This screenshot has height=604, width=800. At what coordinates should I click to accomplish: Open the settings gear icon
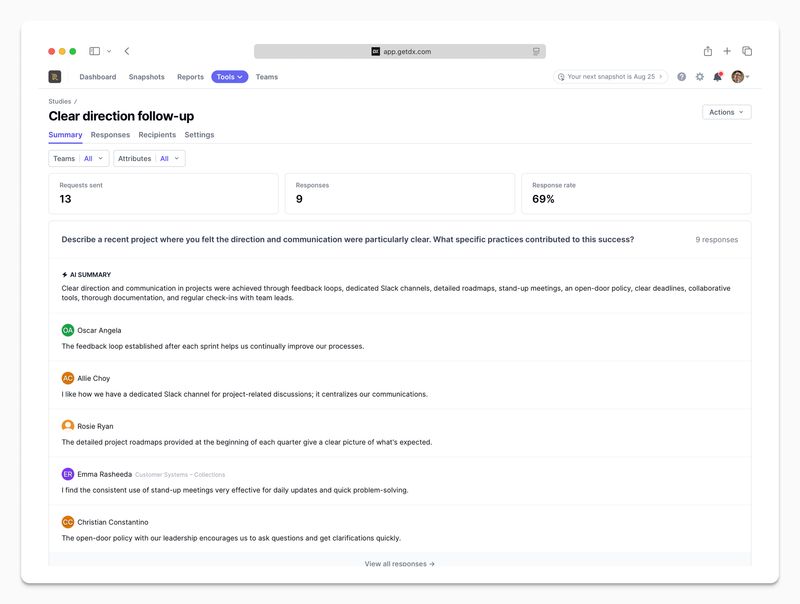(x=700, y=77)
